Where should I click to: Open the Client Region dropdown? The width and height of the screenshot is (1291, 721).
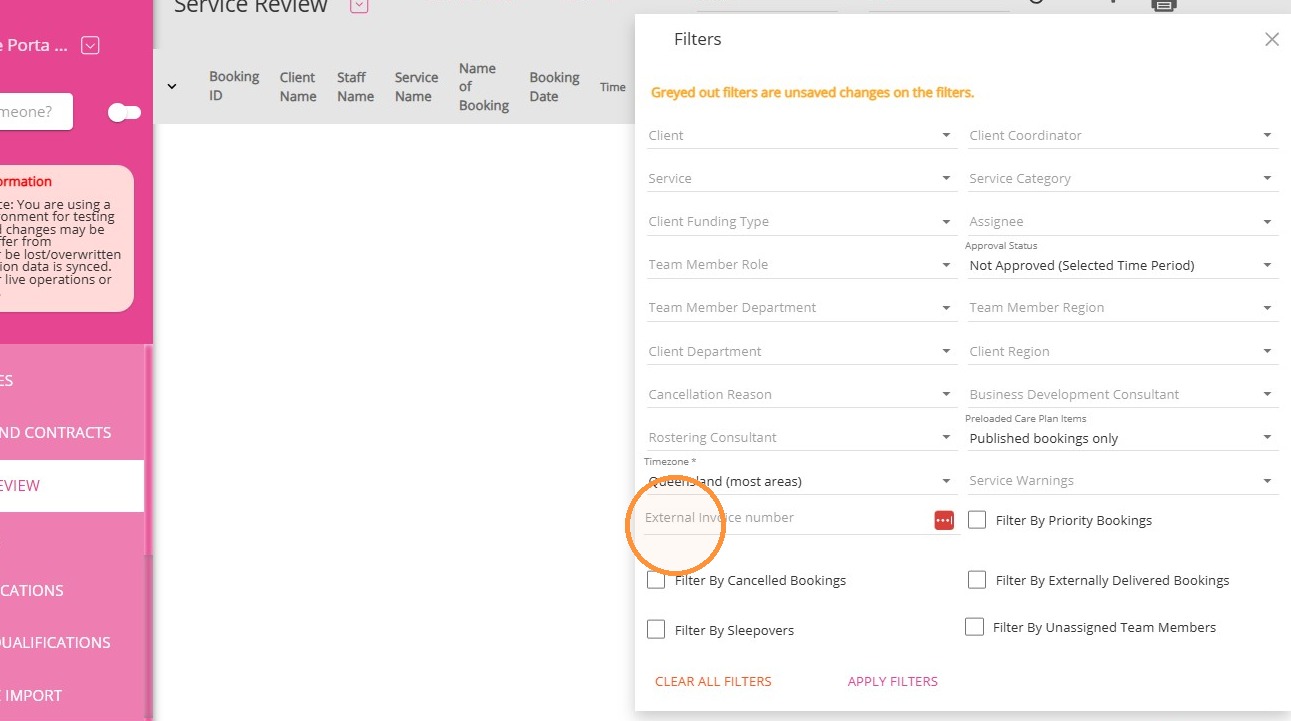click(x=1122, y=351)
